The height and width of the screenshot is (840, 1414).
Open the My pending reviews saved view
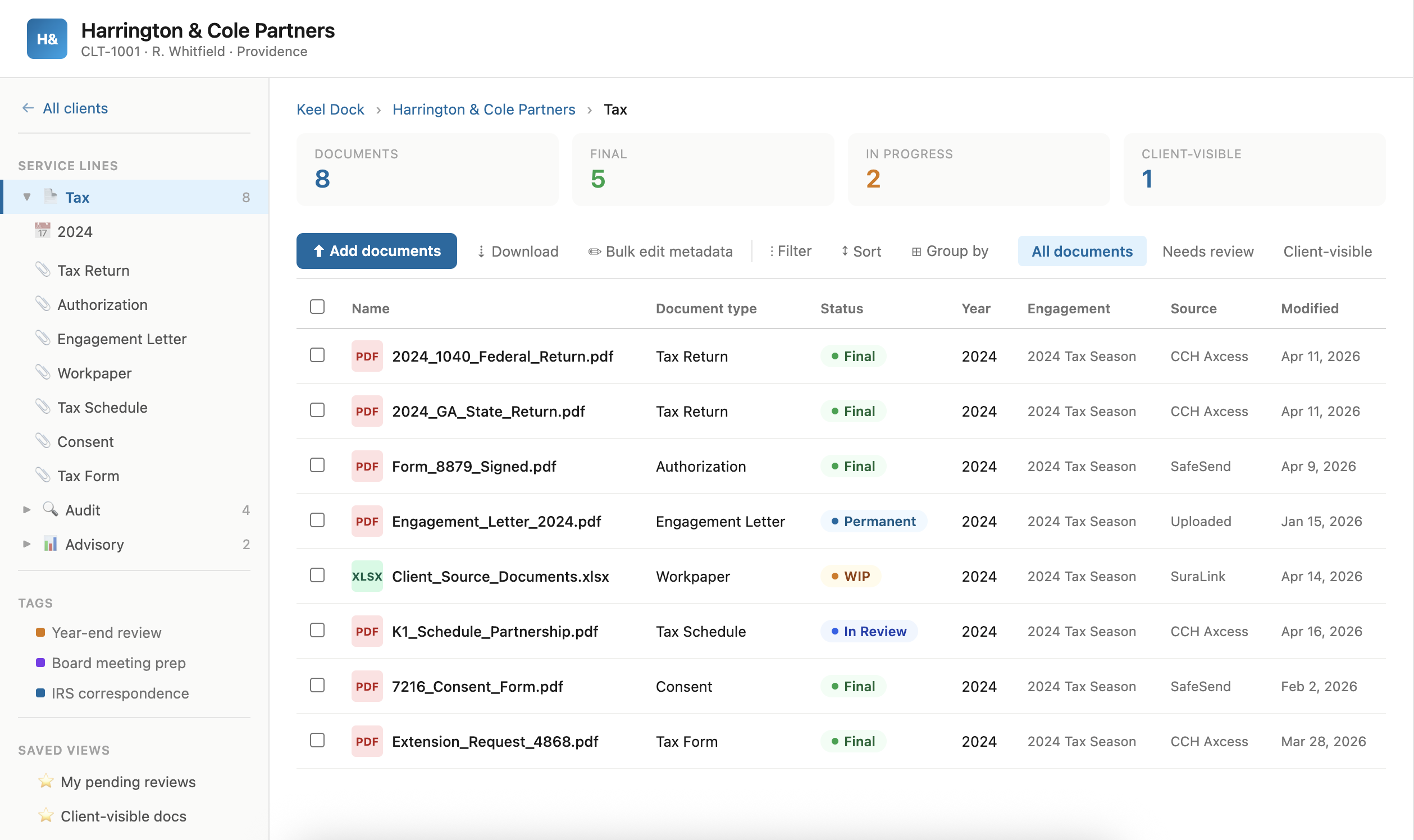(127, 782)
